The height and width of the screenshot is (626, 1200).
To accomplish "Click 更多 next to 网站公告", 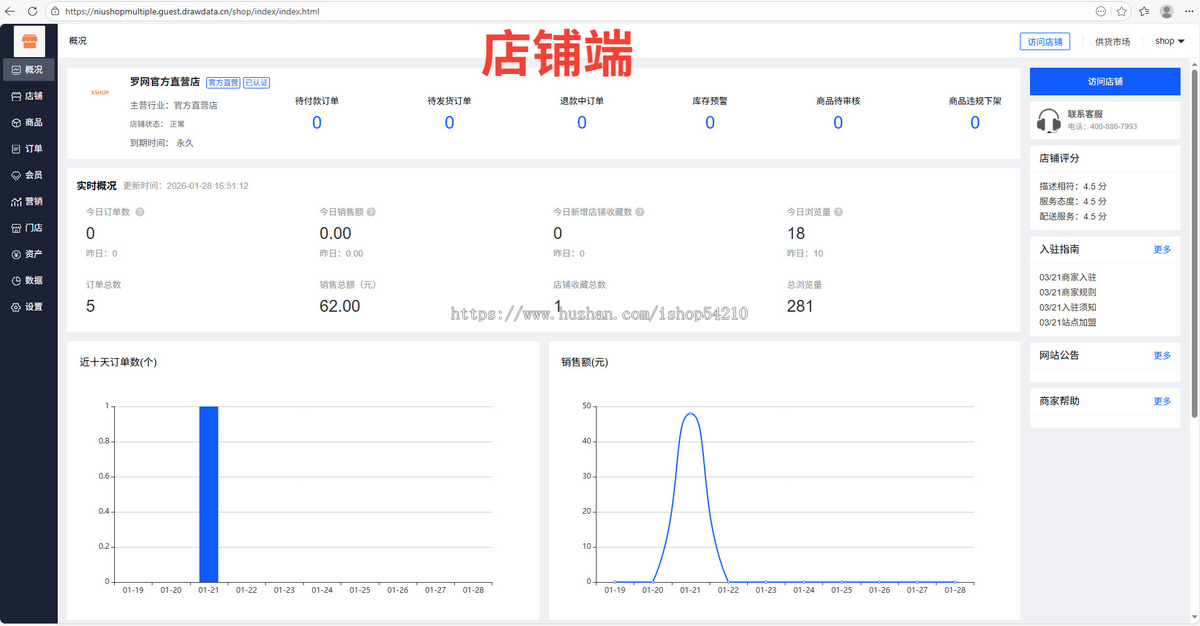I will click(x=1162, y=355).
